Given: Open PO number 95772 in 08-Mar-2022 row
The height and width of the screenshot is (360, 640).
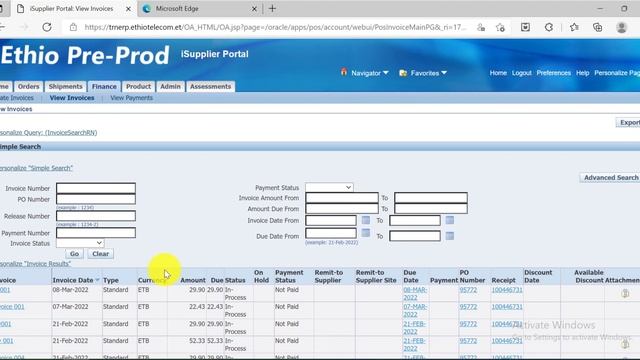Looking at the screenshot, I should pyautogui.click(x=468, y=290).
